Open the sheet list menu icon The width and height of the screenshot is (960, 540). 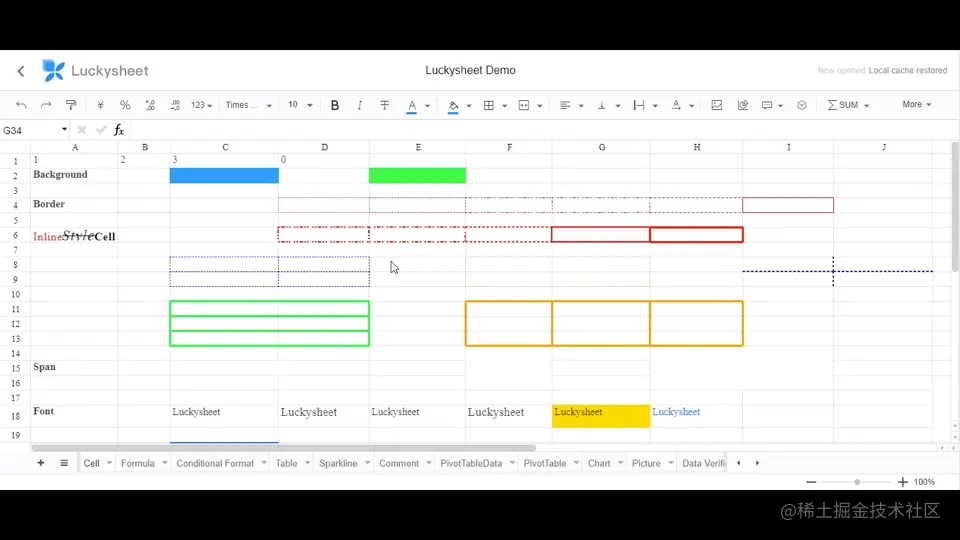64,463
